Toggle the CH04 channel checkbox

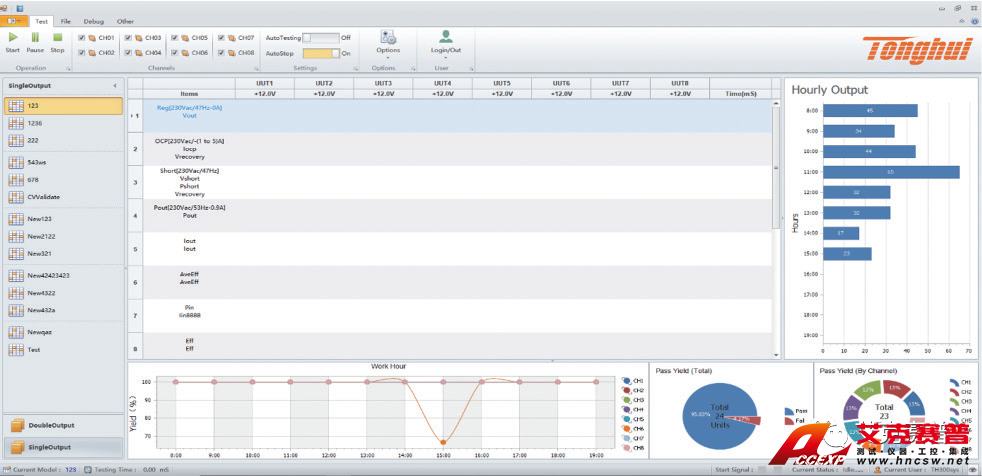[128, 53]
